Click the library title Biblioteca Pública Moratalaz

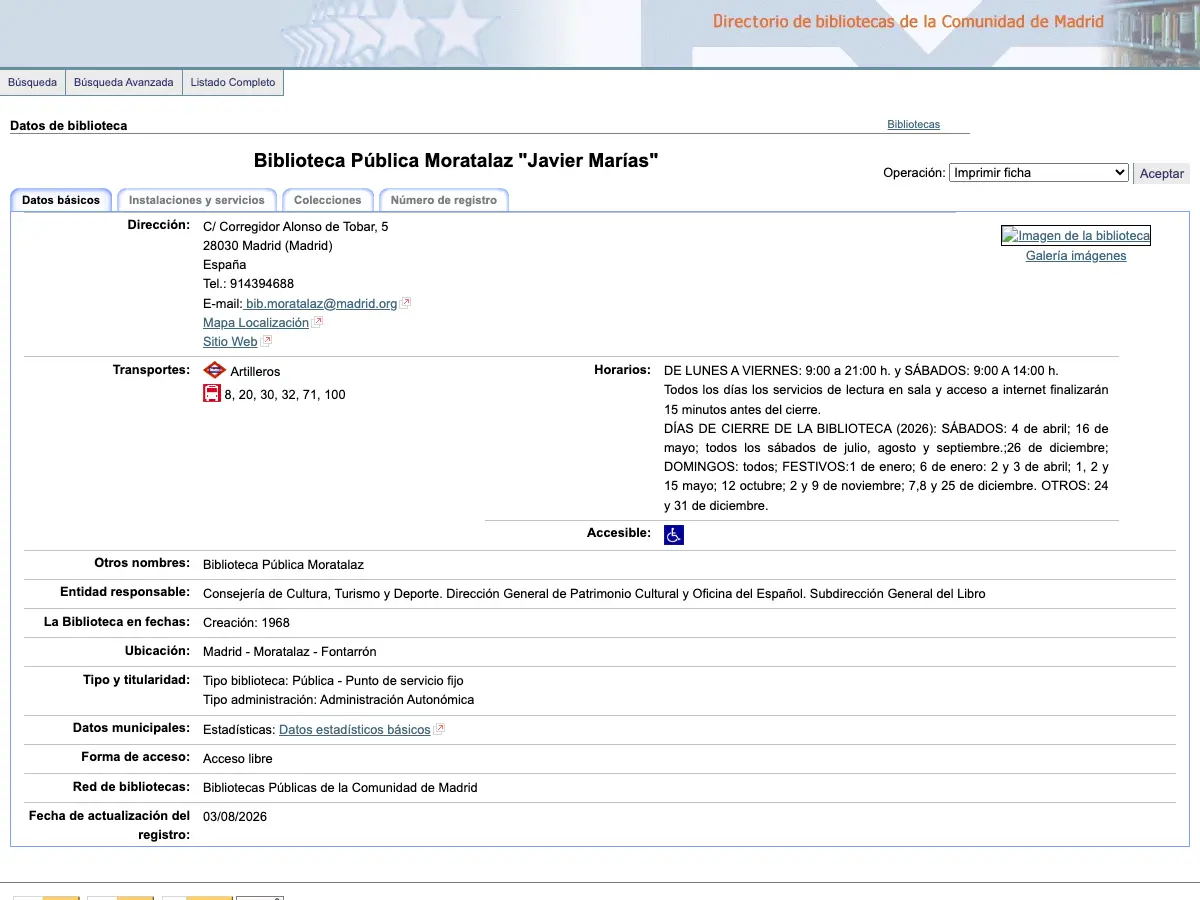tap(456, 160)
